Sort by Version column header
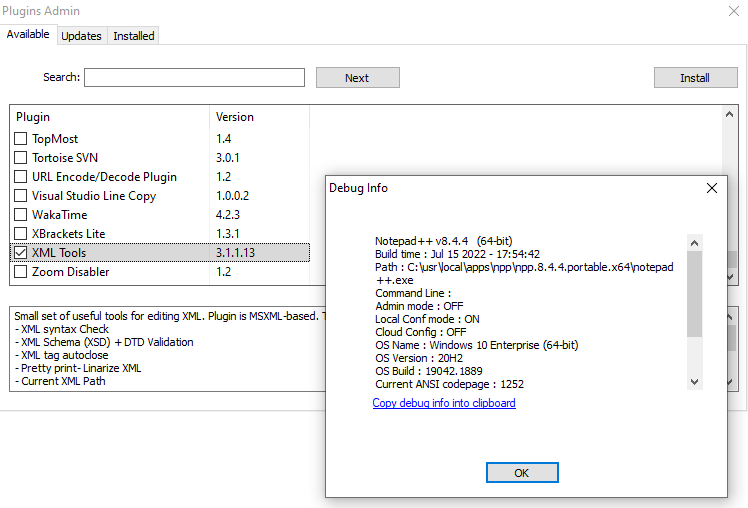Viewport: 748px width, 508px height. (x=260, y=117)
